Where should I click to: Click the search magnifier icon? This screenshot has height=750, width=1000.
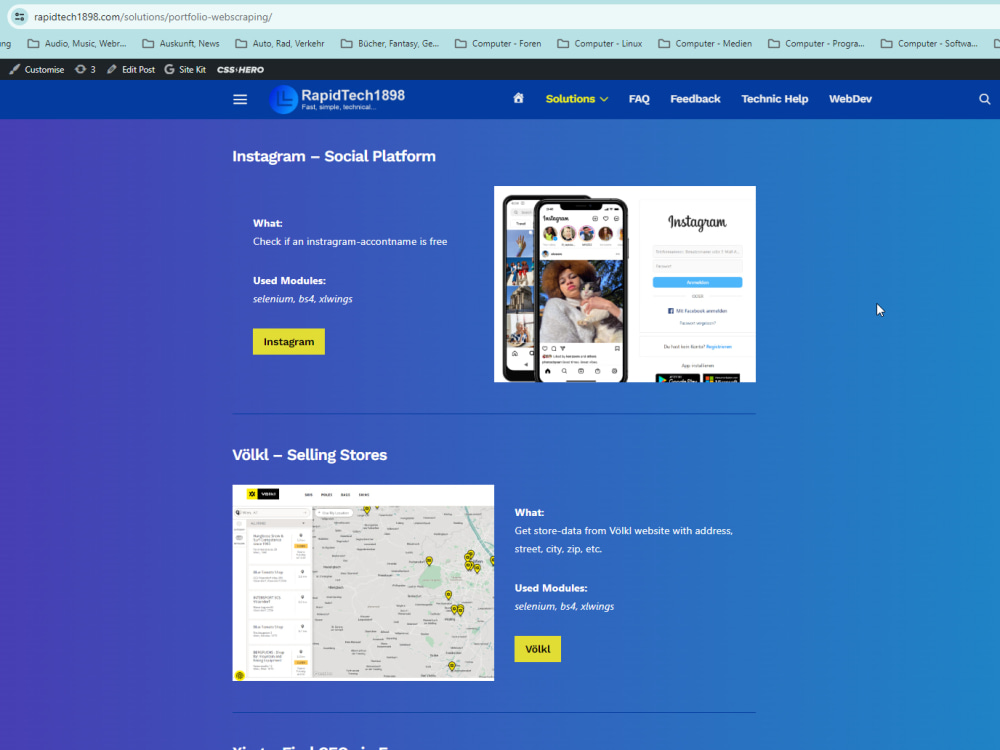tap(985, 99)
